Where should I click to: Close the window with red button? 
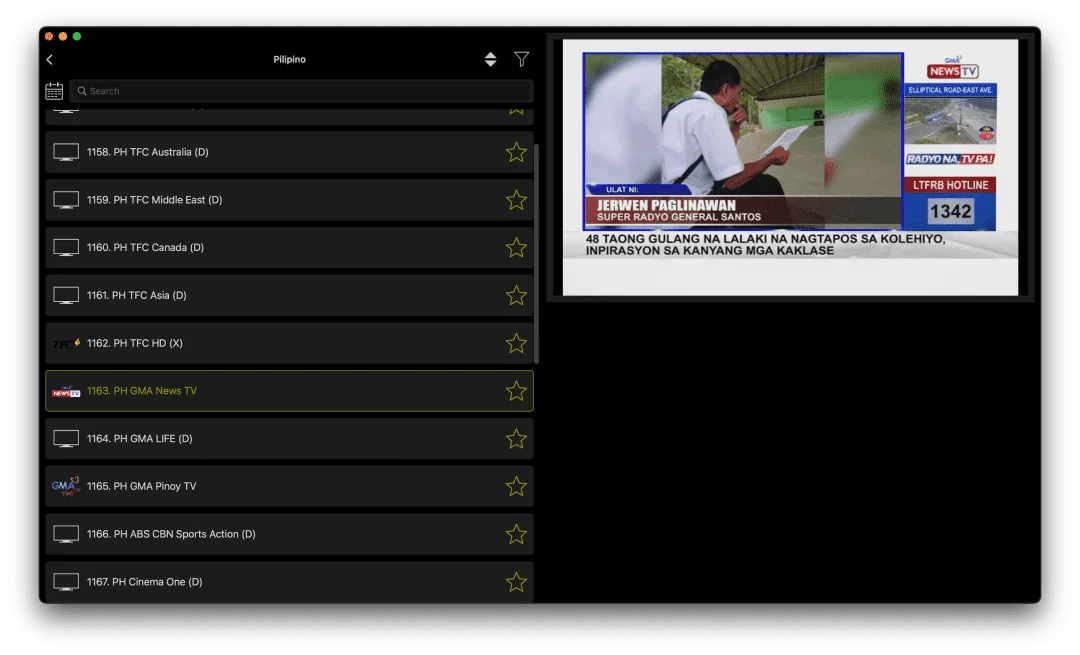coord(49,37)
